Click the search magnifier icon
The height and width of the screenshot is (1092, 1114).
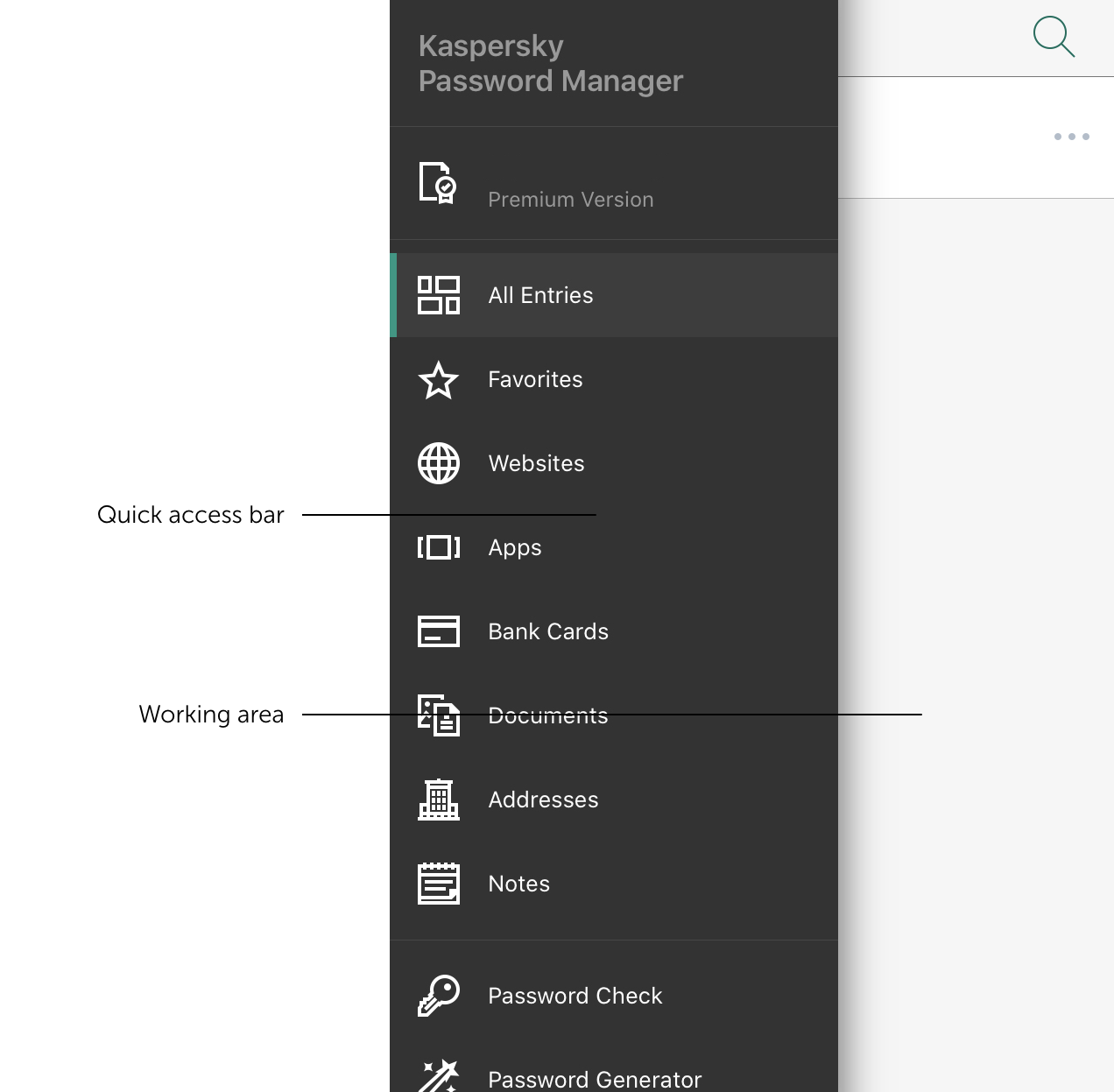[1054, 37]
